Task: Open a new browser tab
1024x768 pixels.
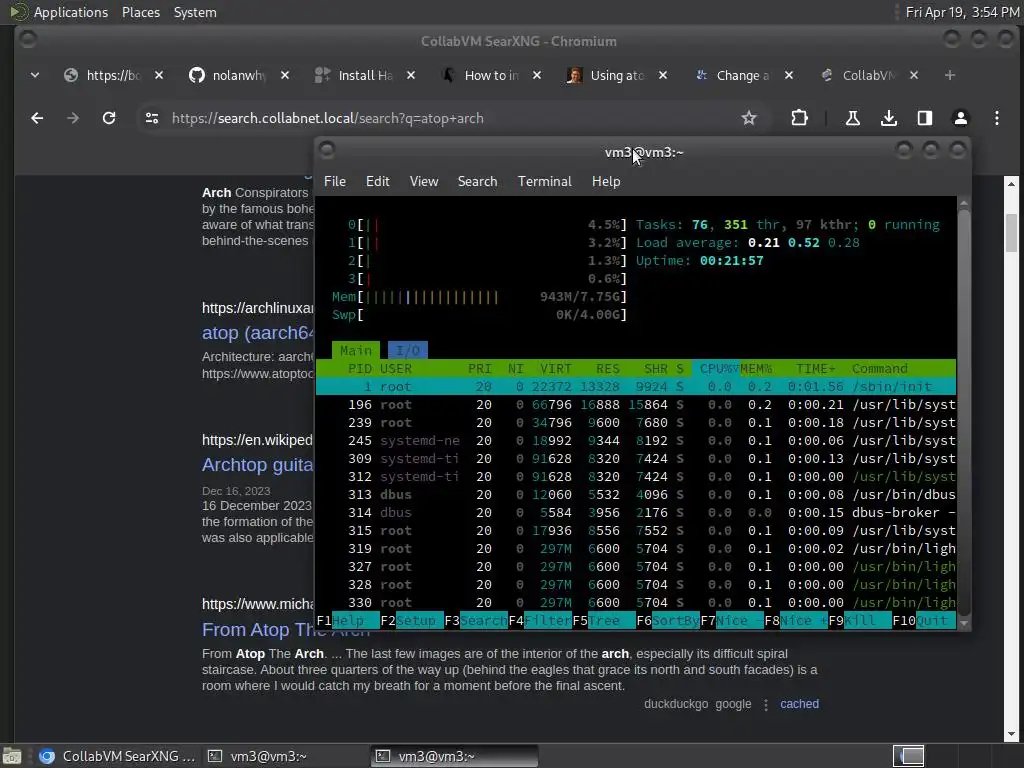Action: click(x=950, y=75)
